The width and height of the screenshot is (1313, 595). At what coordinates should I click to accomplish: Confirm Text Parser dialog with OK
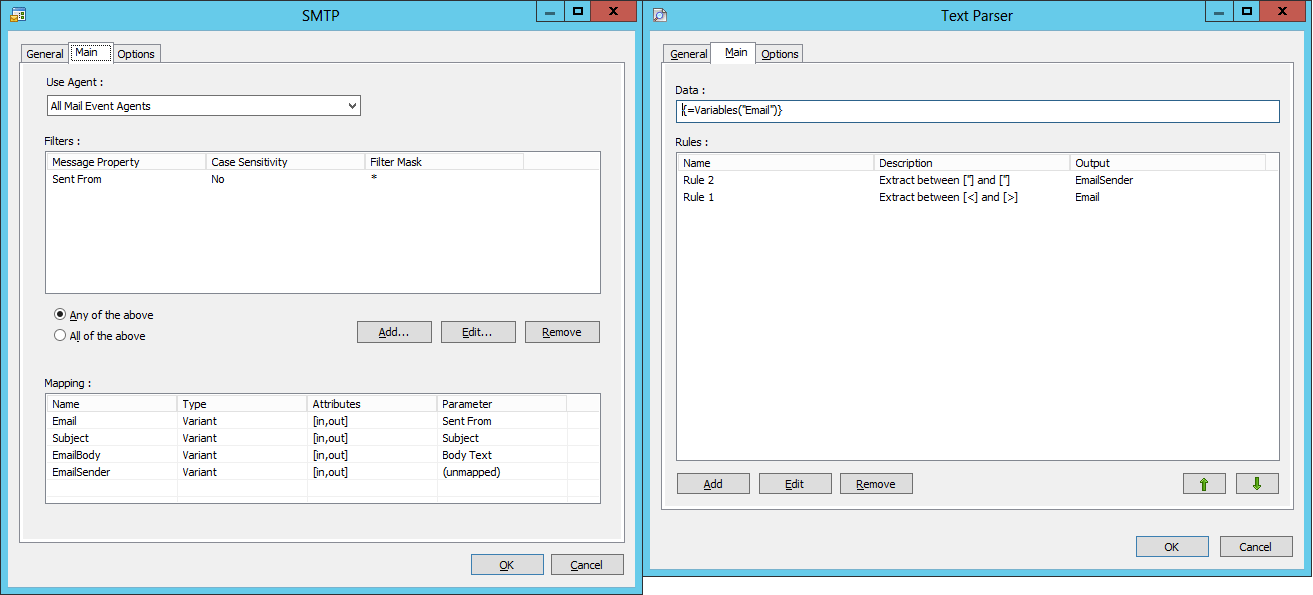coord(1172,547)
